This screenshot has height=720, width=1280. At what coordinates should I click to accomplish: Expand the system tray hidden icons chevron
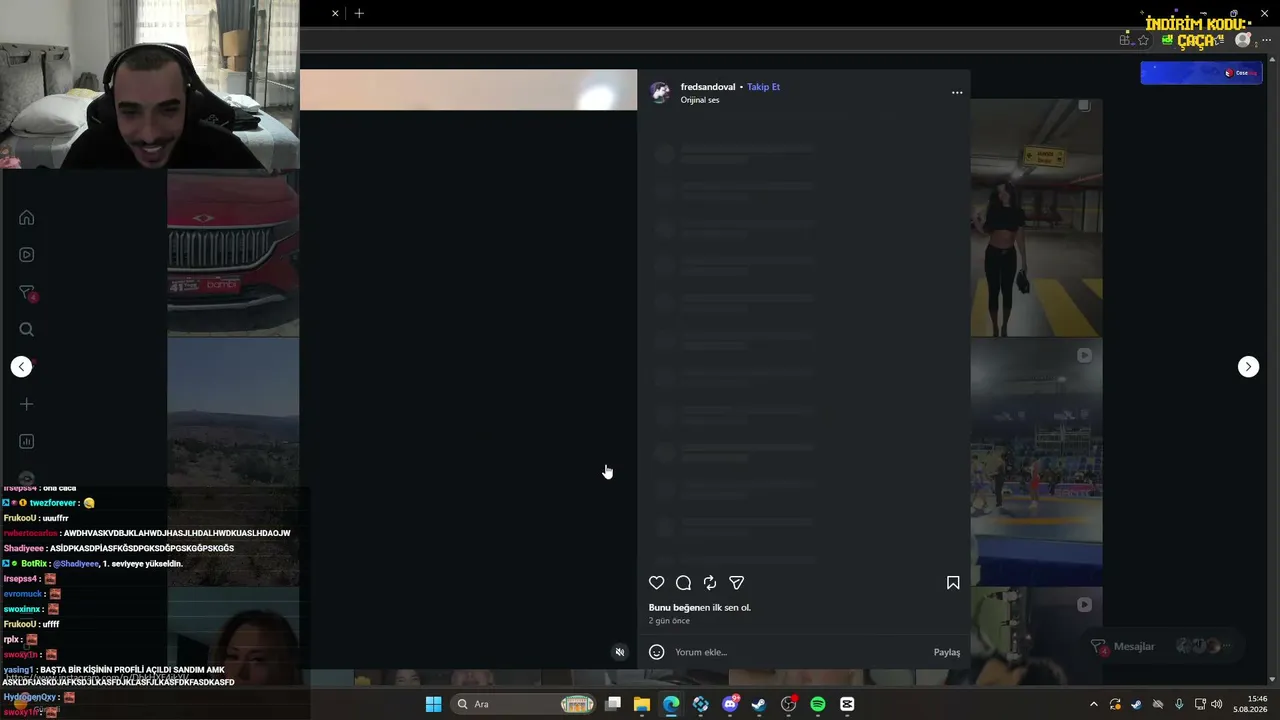[1093, 704]
